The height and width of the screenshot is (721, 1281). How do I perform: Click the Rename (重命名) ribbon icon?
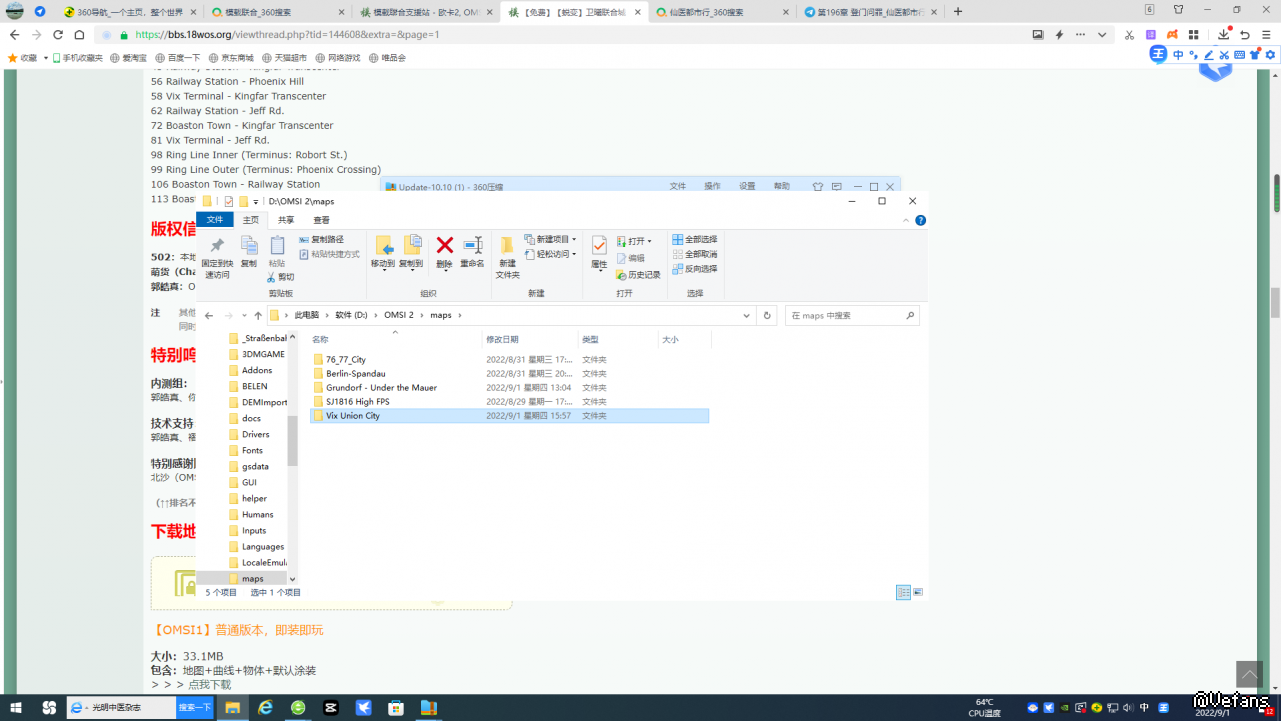(472, 246)
